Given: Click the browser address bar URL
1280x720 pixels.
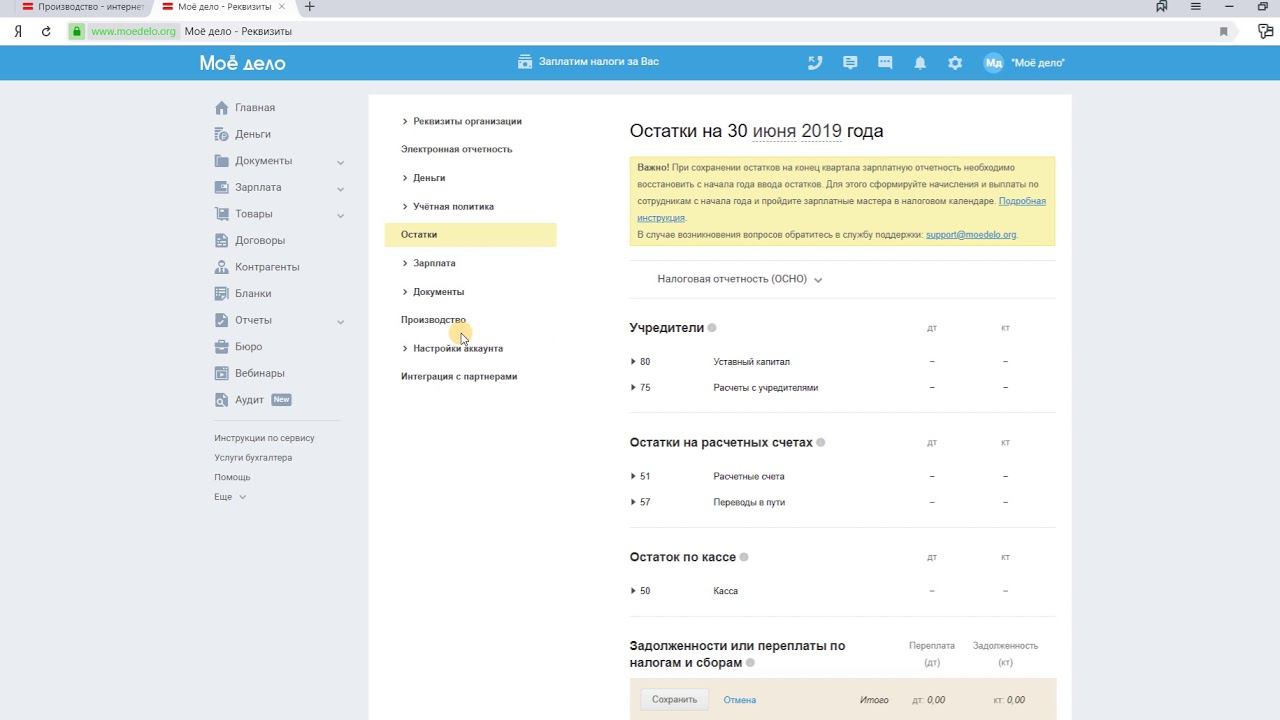Looking at the screenshot, I should pos(133,31).
